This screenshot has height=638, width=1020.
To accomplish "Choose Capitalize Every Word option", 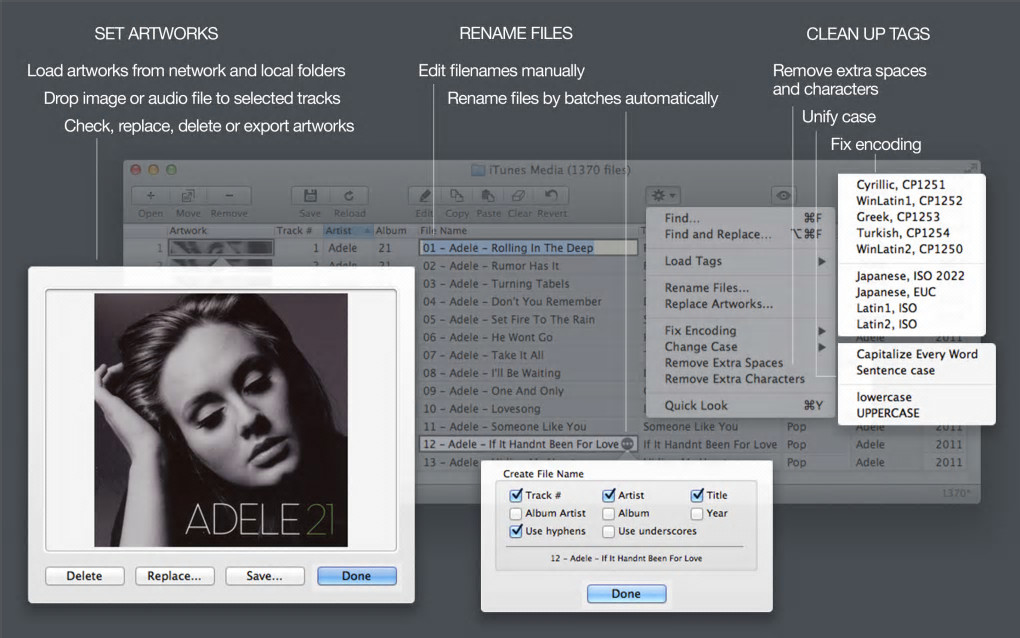I will pyautogui.click(x=917, y=354).
